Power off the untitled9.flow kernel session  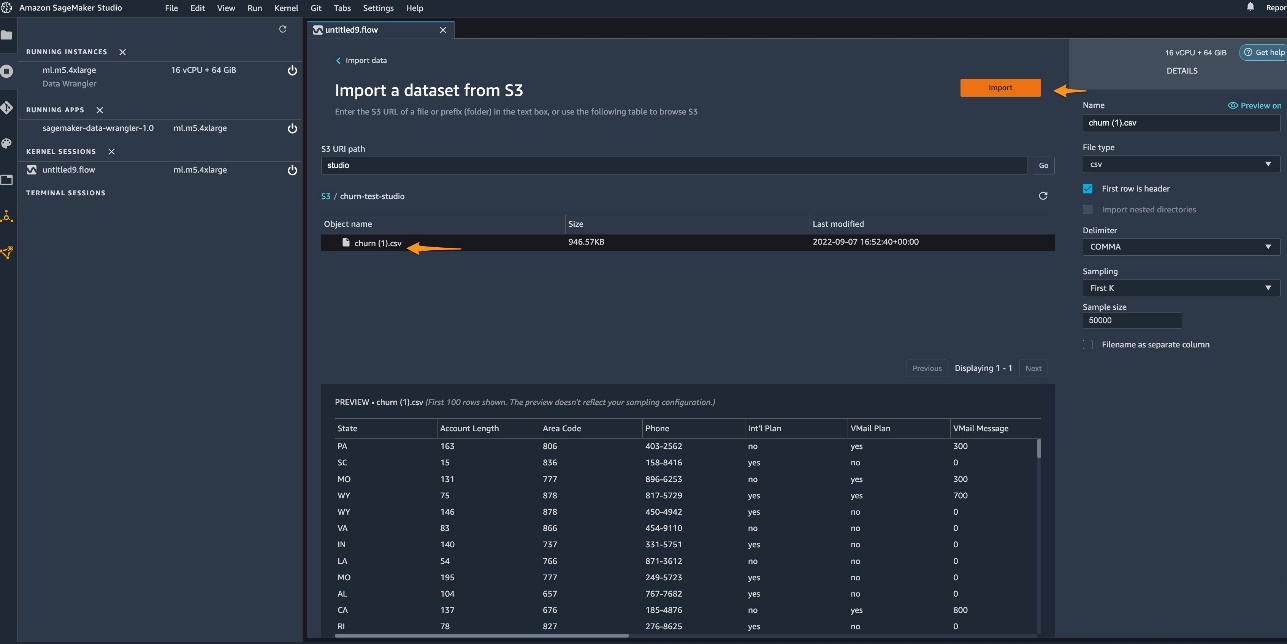coord(292,170)
